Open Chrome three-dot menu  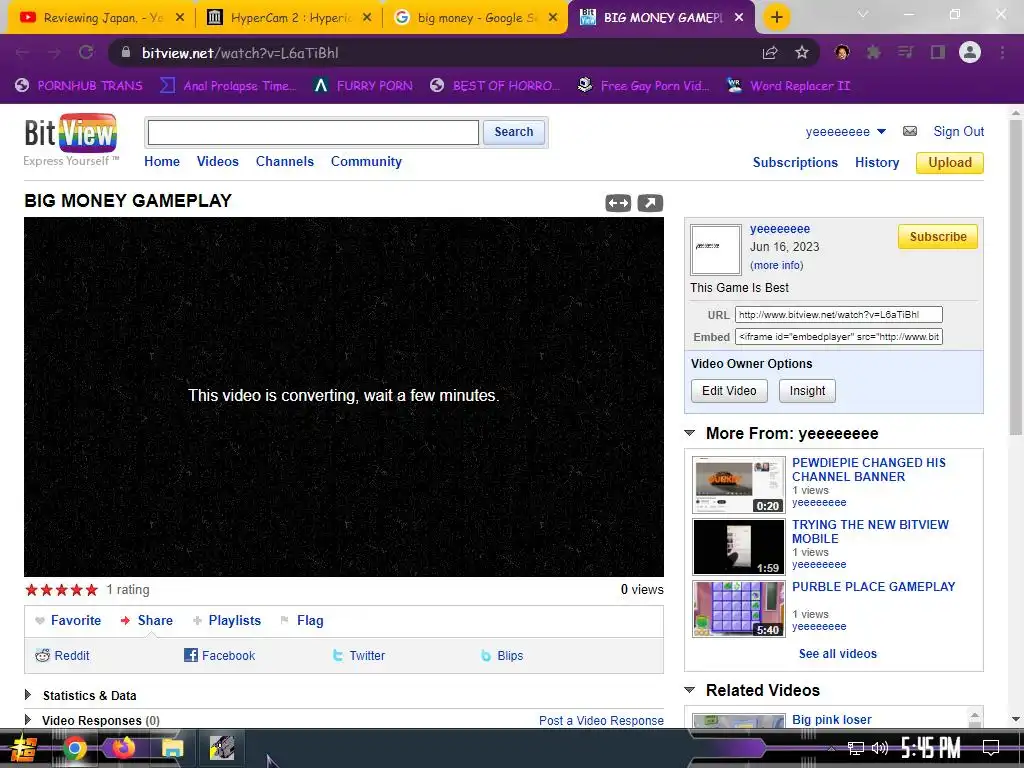point(1002,52)
